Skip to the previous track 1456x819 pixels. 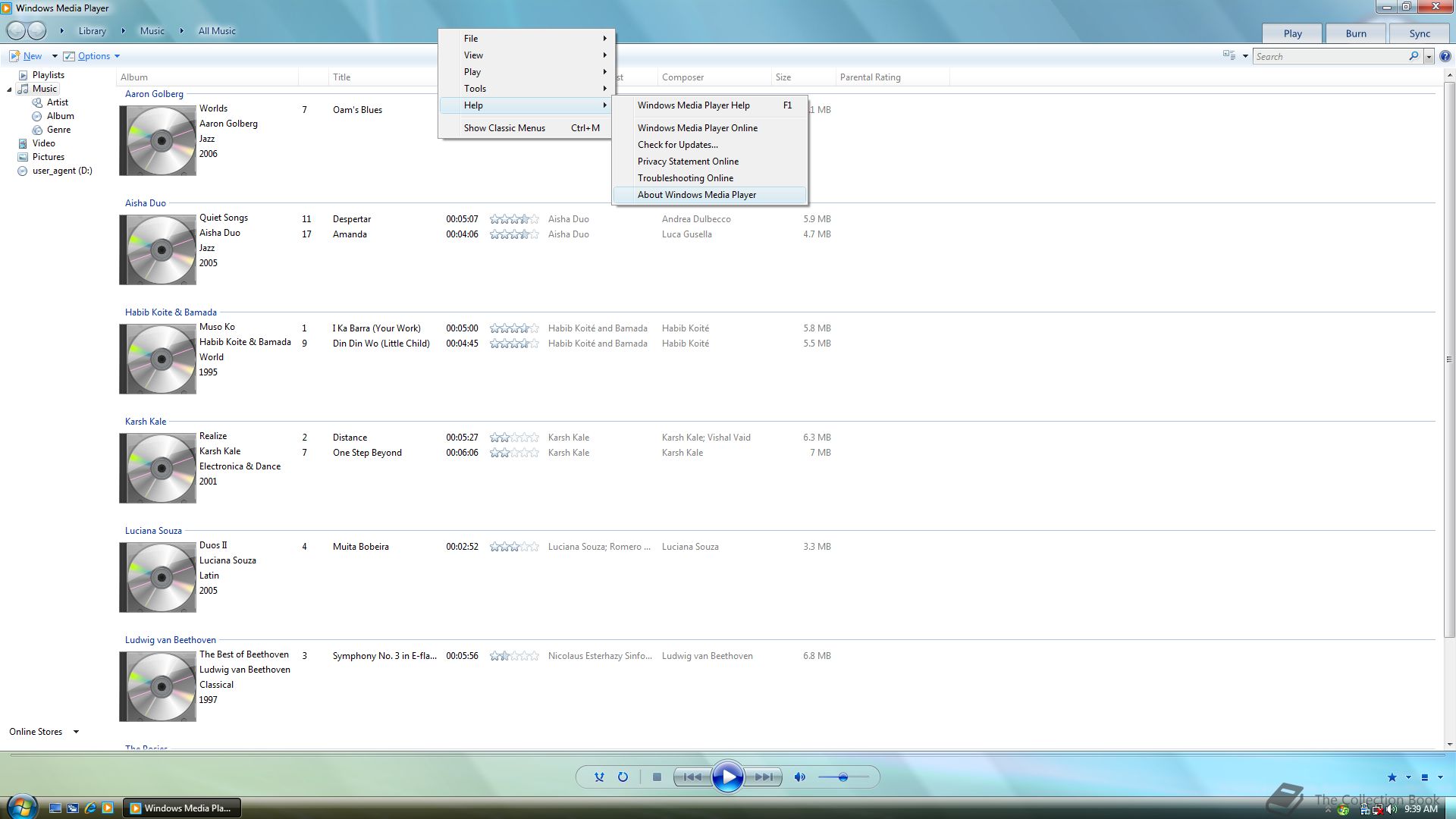coord(692,777)
